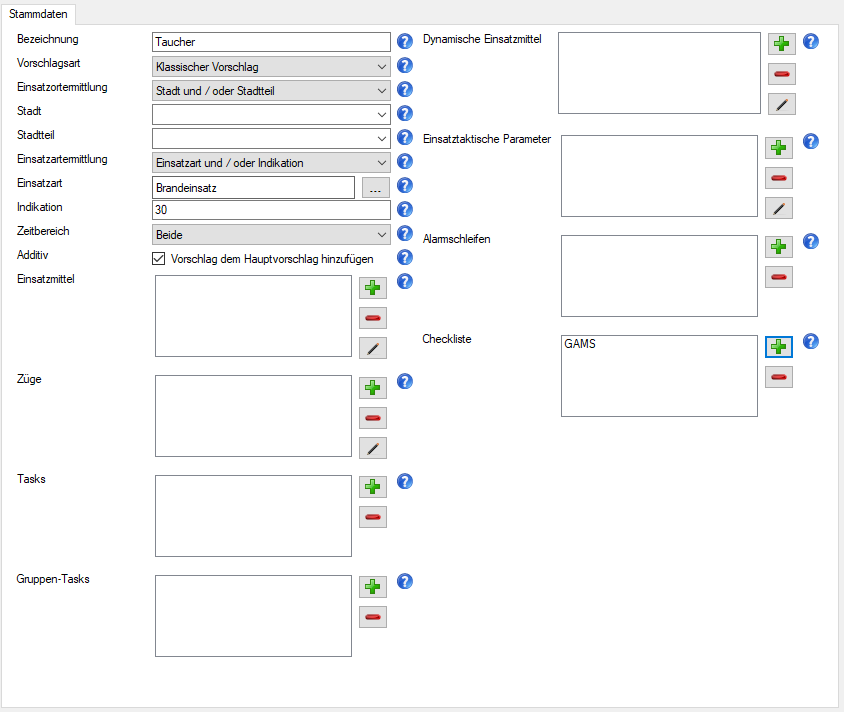Edit the Einsatztaktische Parameter entry
Image resolution: width=844 pixels, height=712 pixels.
click(x=779, y=208)
